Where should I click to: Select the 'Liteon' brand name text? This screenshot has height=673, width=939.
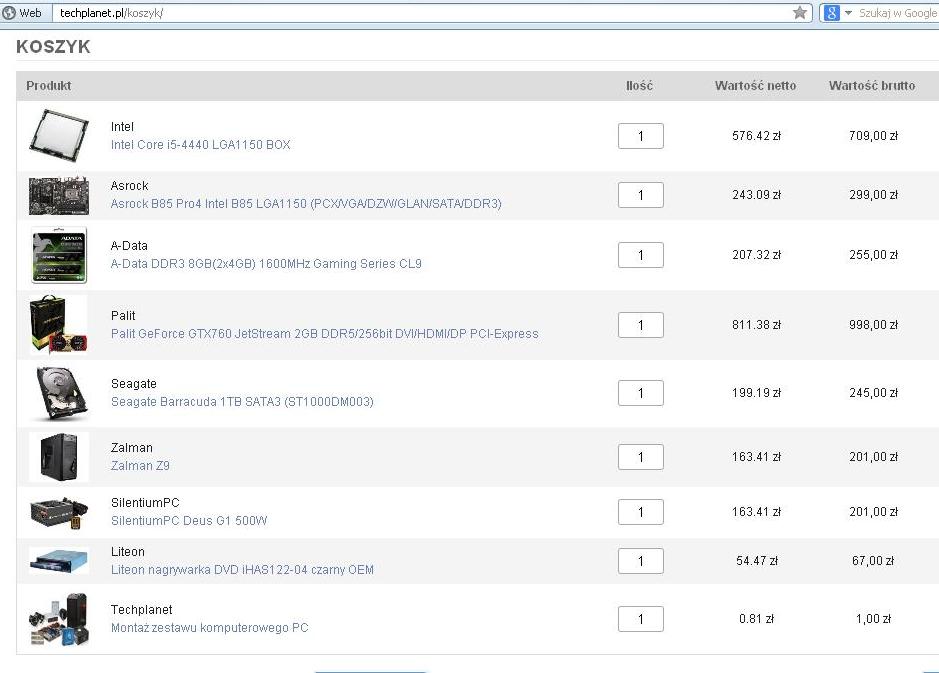click(128, 552)
